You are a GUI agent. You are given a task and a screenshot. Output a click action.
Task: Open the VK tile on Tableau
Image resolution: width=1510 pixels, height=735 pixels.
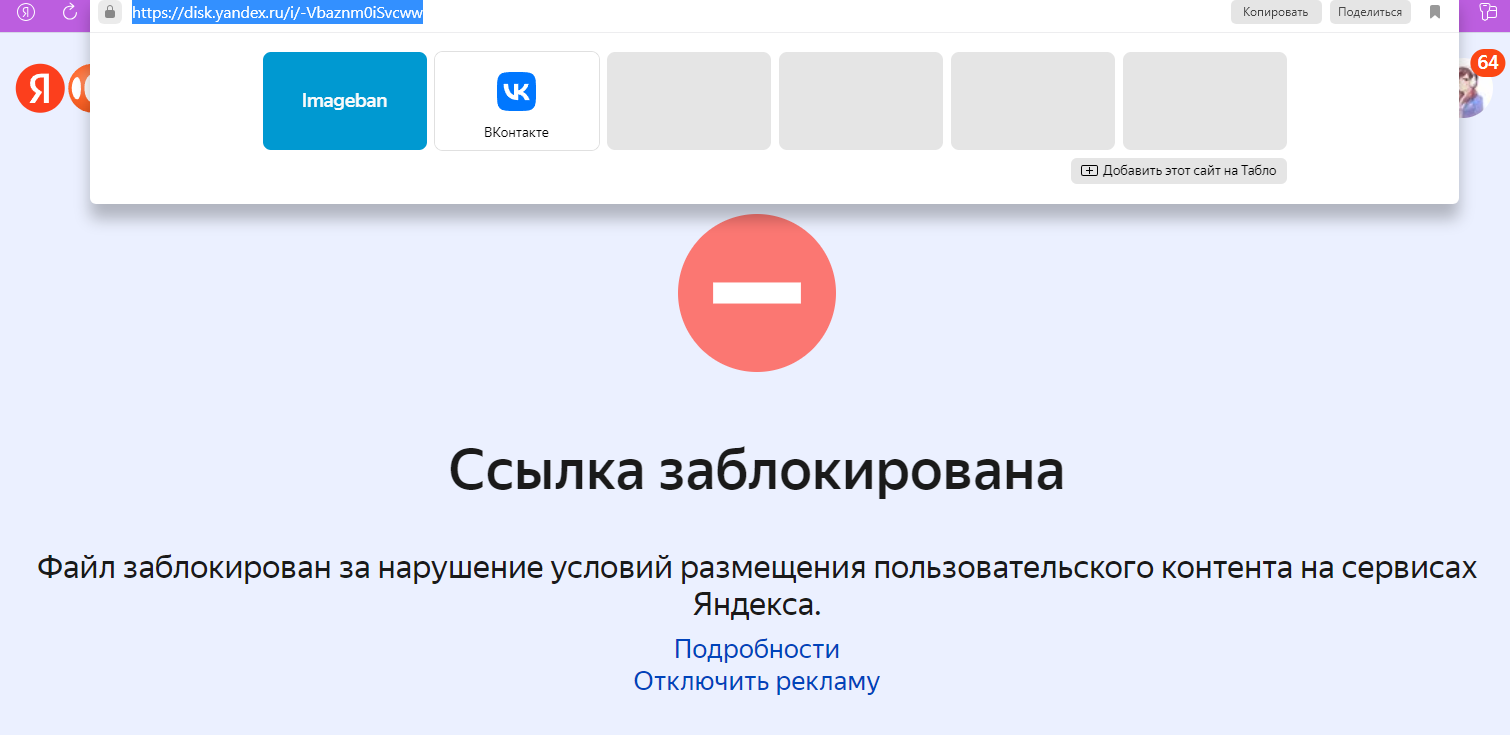(x=516, y=101)
